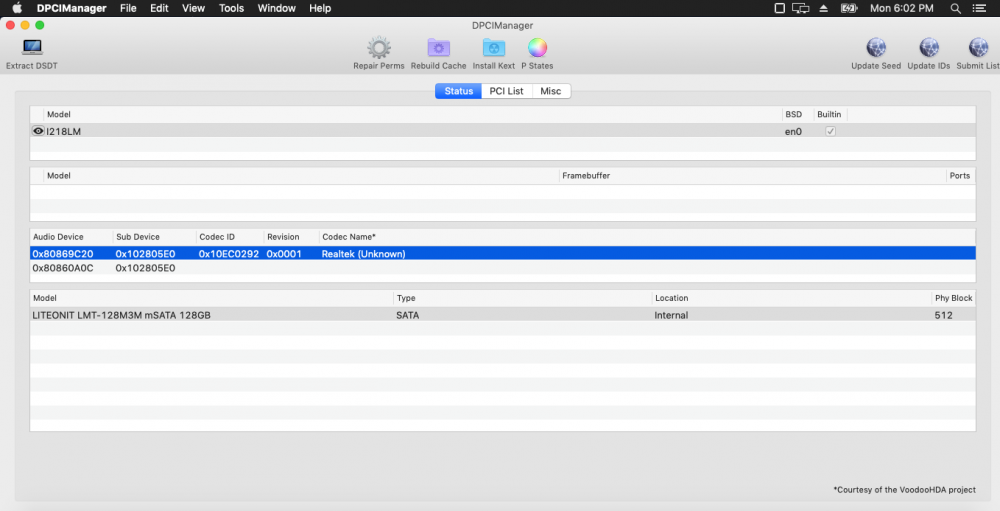Image resolution: width=1000 pixels, height=511 pixels.
Task: Click the Rebuild Cache icon
Action: pyautogui.click(x=438, y=48)
